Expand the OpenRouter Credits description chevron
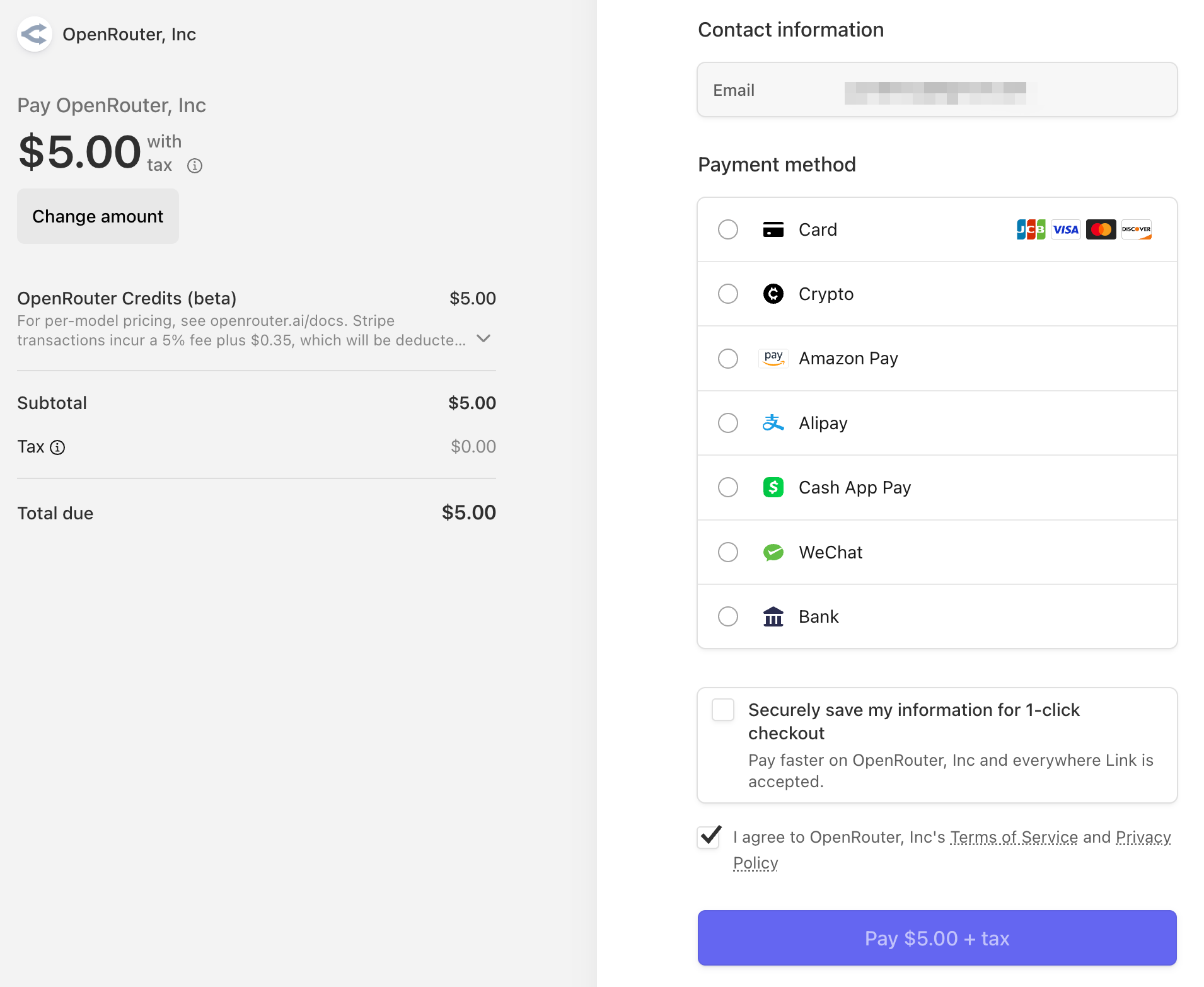 (x=483, y=338)
